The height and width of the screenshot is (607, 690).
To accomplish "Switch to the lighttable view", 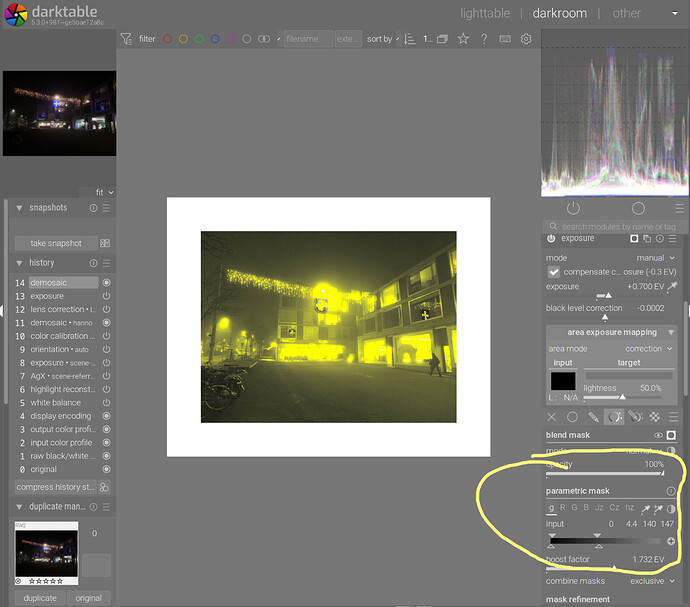I will (484, 13).
